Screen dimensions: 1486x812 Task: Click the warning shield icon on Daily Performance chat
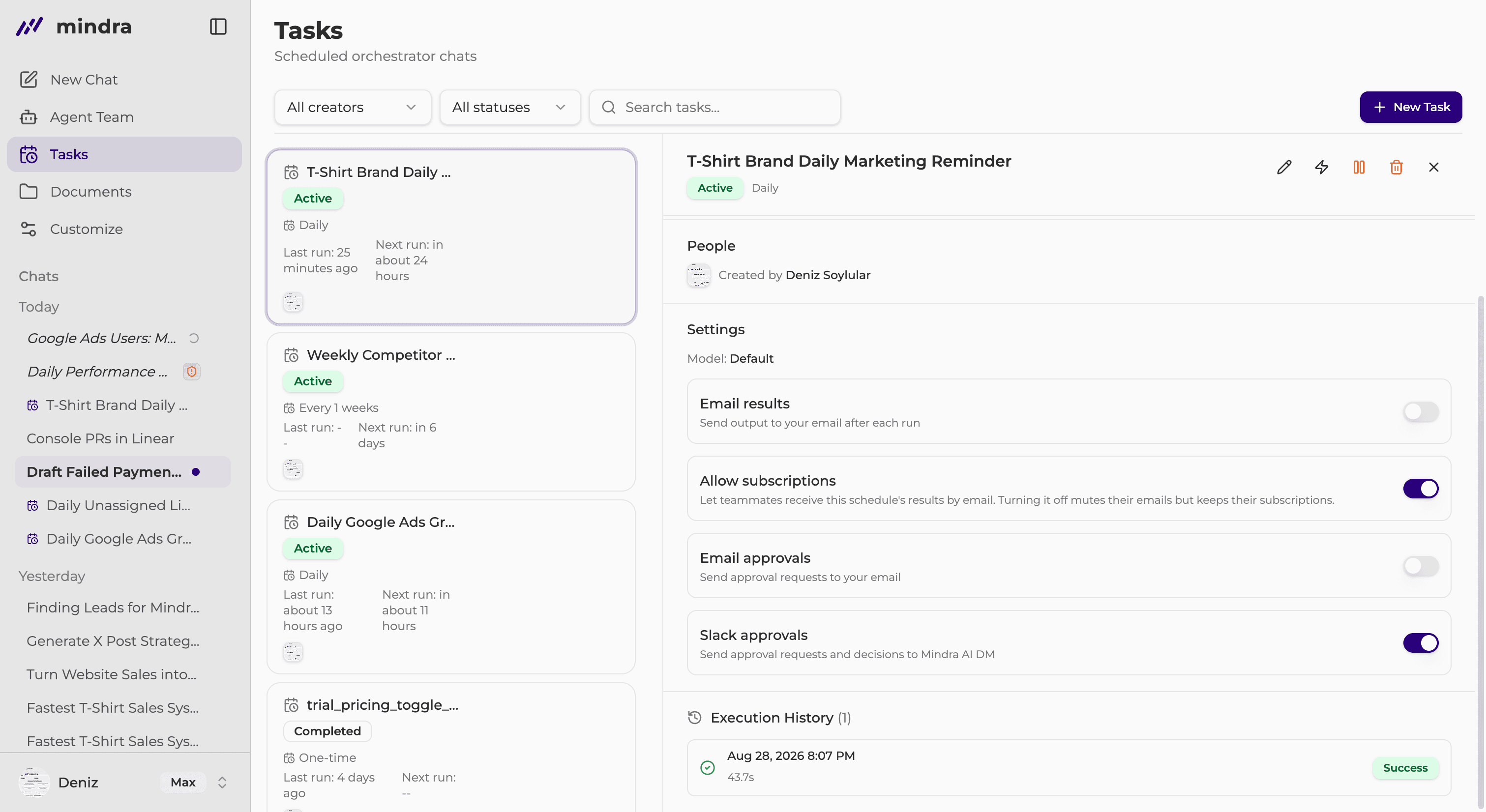(x=191, y=372)
